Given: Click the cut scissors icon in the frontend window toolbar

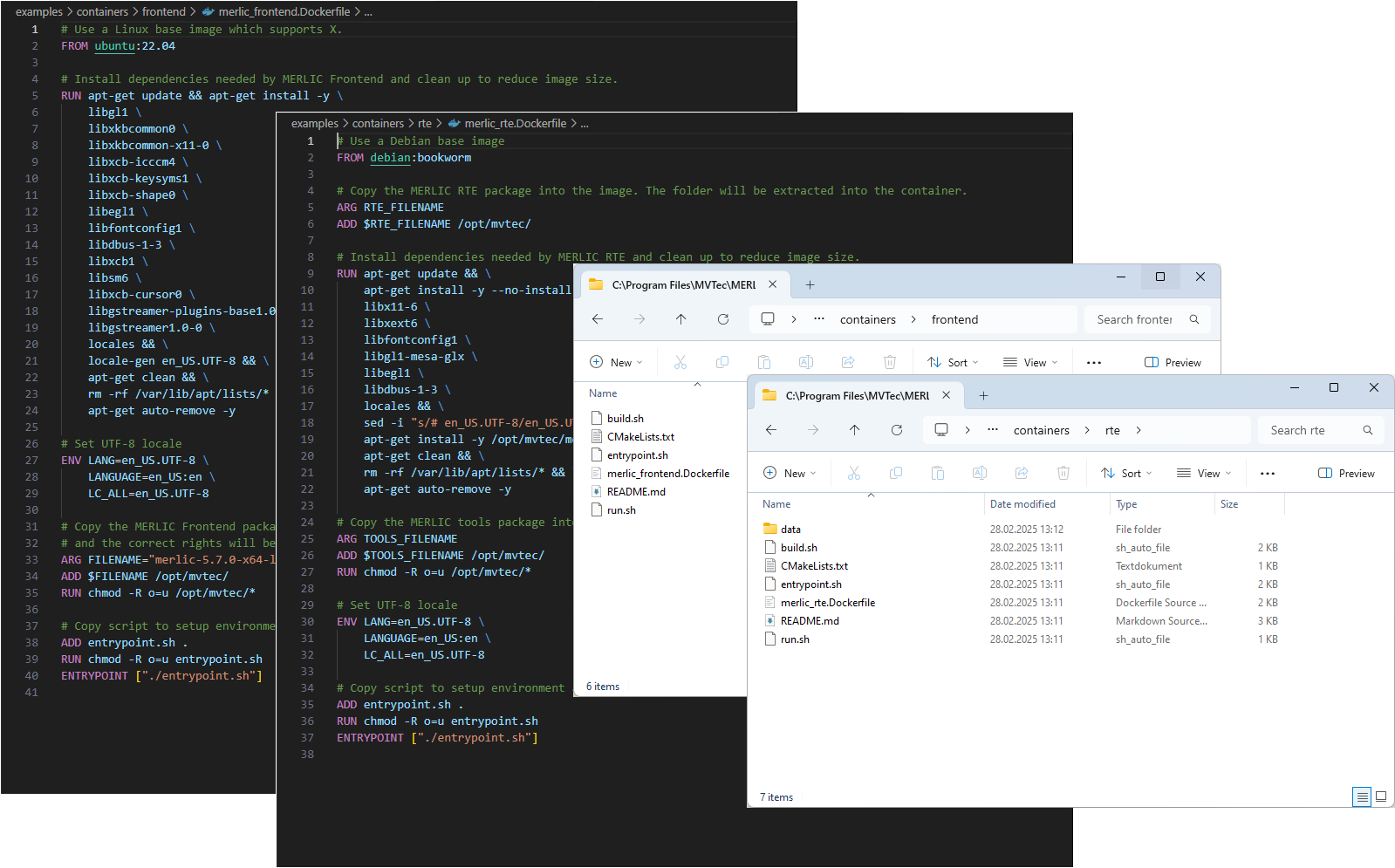Looking at the screenshot, I should pyautogui.click(x=680, y=362).
